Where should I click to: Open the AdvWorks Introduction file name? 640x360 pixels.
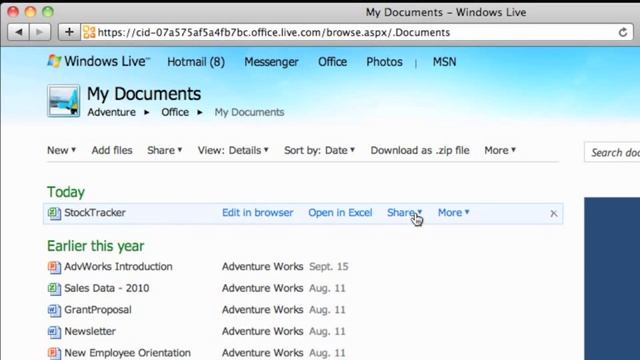tap(118, 267)
